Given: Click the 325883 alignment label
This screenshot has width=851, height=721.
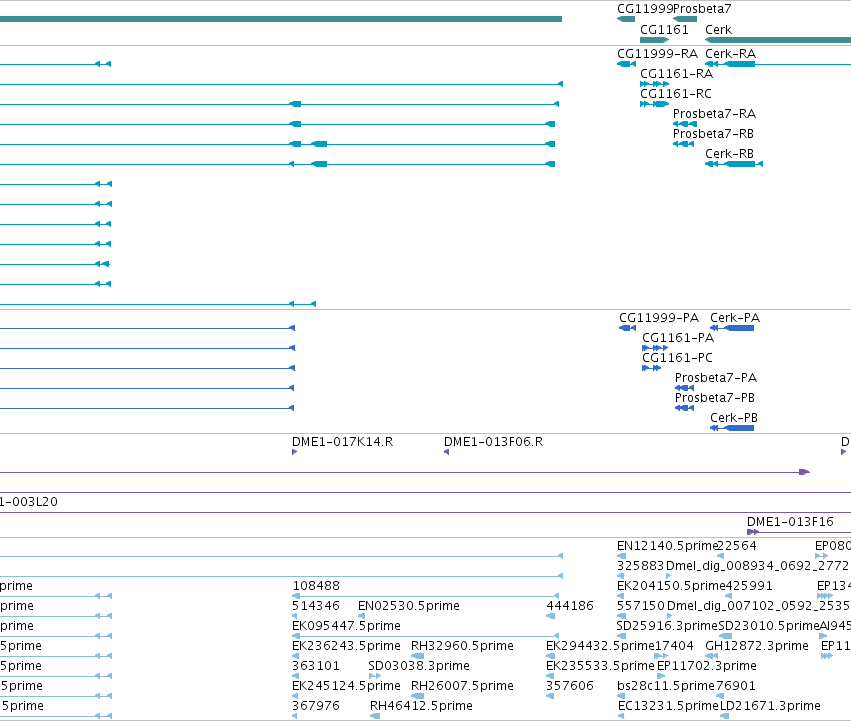Looking at the screenshot, I should tap(640, 566).
